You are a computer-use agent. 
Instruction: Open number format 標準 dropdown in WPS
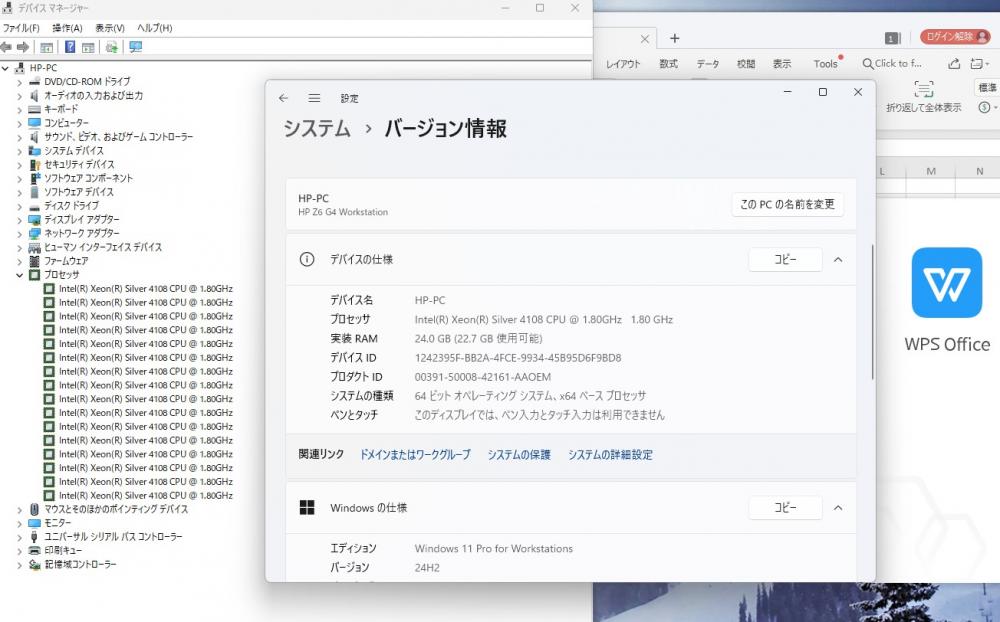coord(987,87)
